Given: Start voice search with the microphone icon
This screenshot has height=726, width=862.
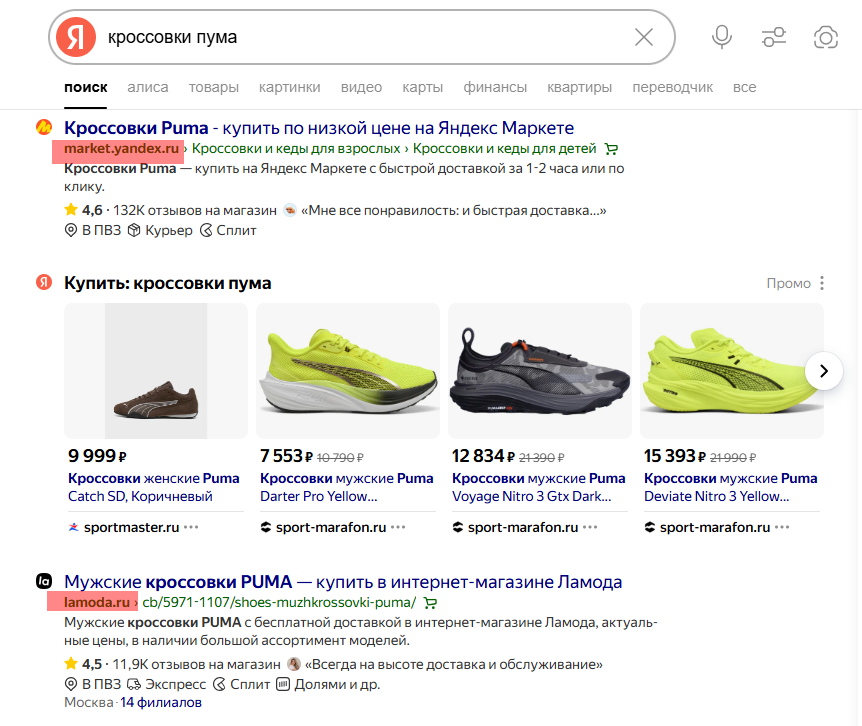Looking at the screenshot, I should pos(721,37).
